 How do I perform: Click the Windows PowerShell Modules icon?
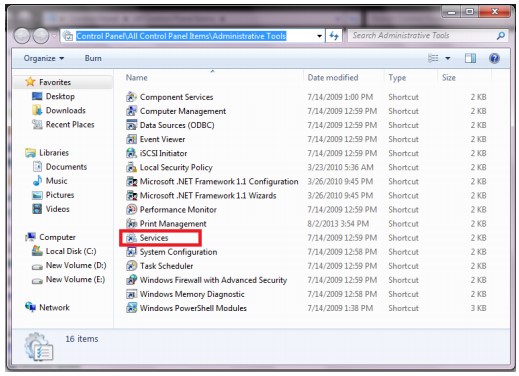click(x=131, y=308)
